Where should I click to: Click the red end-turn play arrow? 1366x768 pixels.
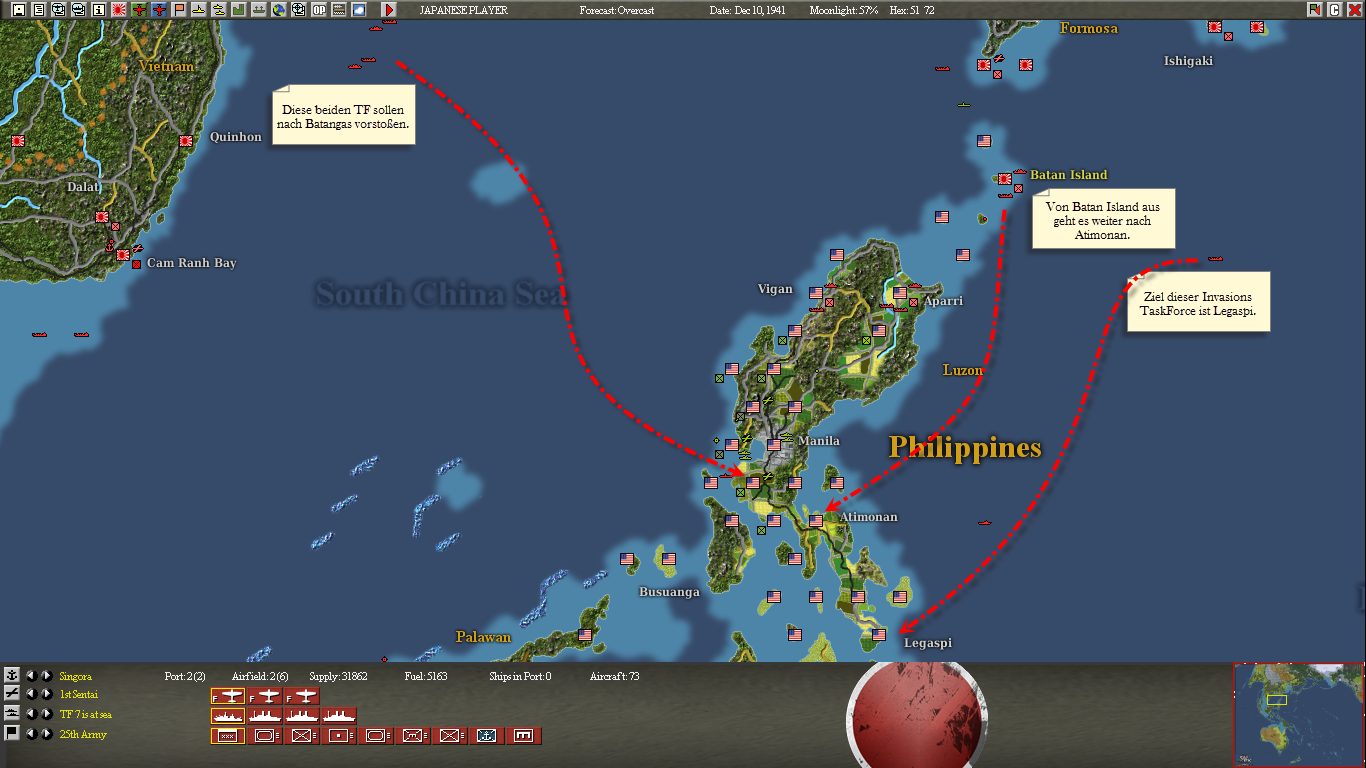tap(389, 10)
